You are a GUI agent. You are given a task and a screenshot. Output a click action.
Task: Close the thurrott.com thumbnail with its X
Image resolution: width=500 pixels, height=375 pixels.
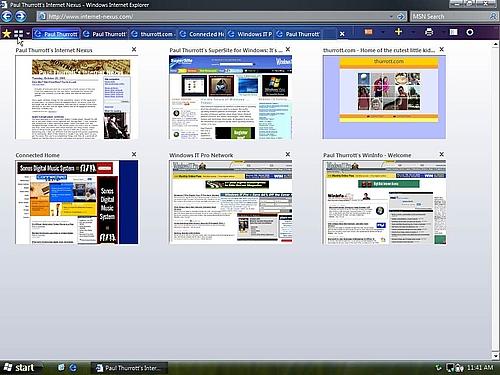coord(441,49)
